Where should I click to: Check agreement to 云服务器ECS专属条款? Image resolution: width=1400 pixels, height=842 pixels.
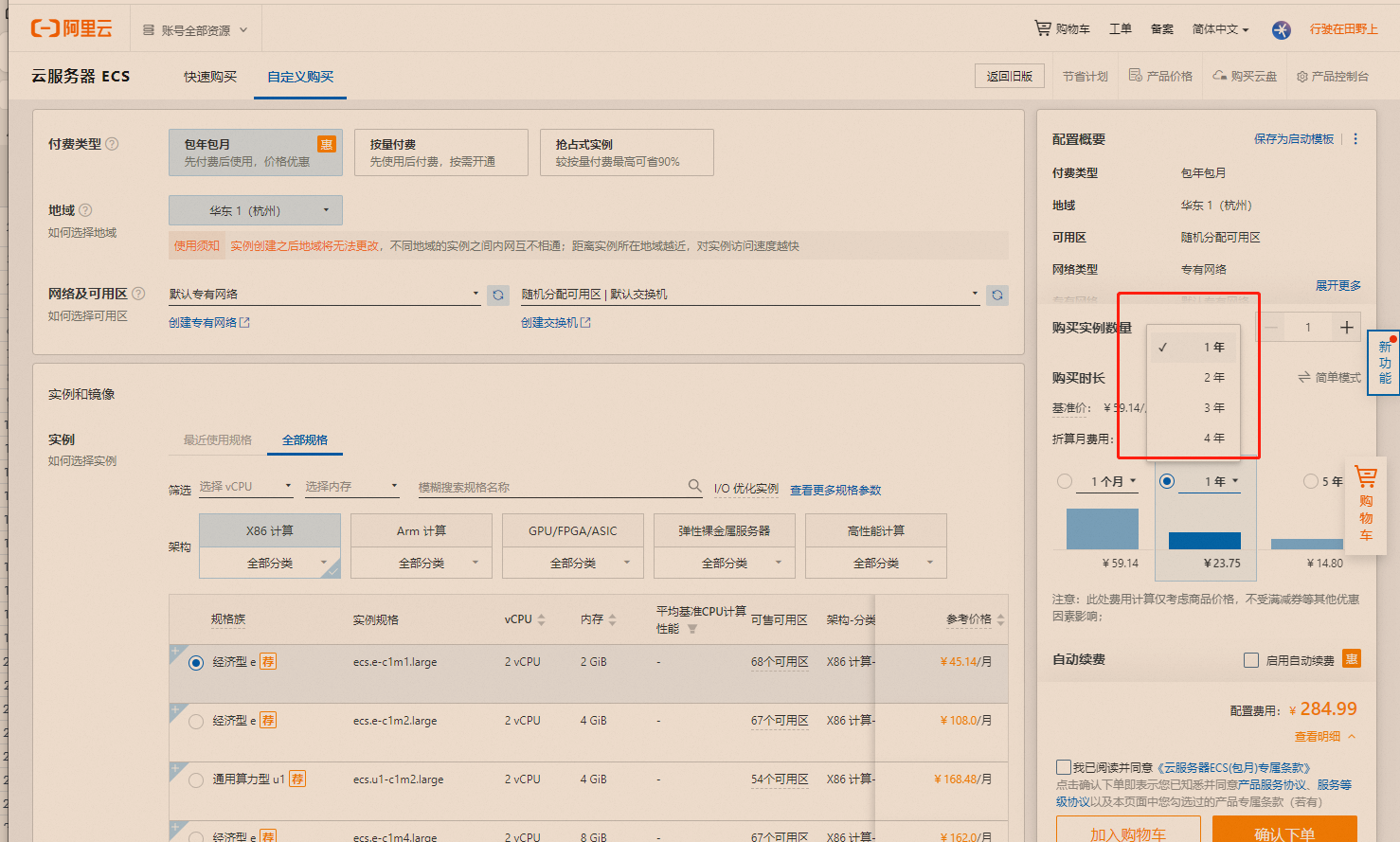1064,767
